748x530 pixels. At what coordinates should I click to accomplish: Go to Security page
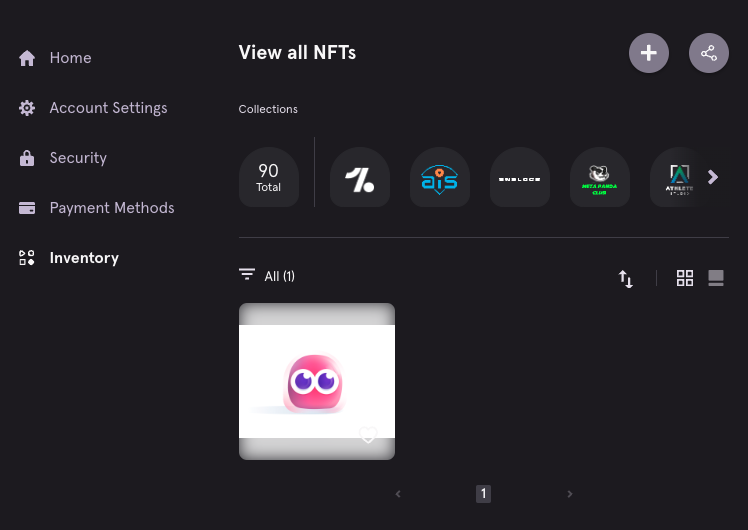pyautogui.click(x=78, y=158)
